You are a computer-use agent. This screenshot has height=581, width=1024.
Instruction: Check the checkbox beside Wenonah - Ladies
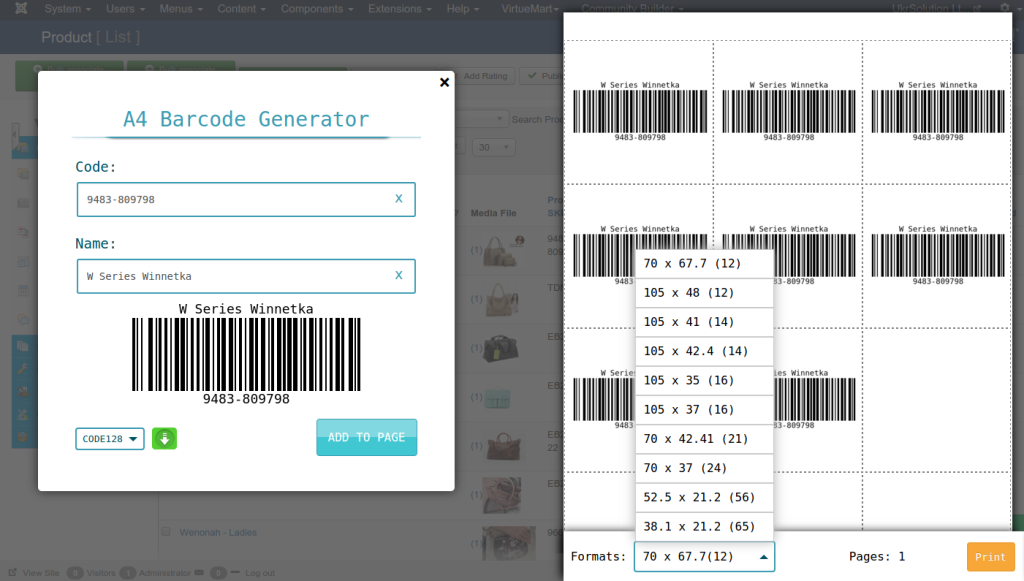pyautogui.click(x=166, y=532)
